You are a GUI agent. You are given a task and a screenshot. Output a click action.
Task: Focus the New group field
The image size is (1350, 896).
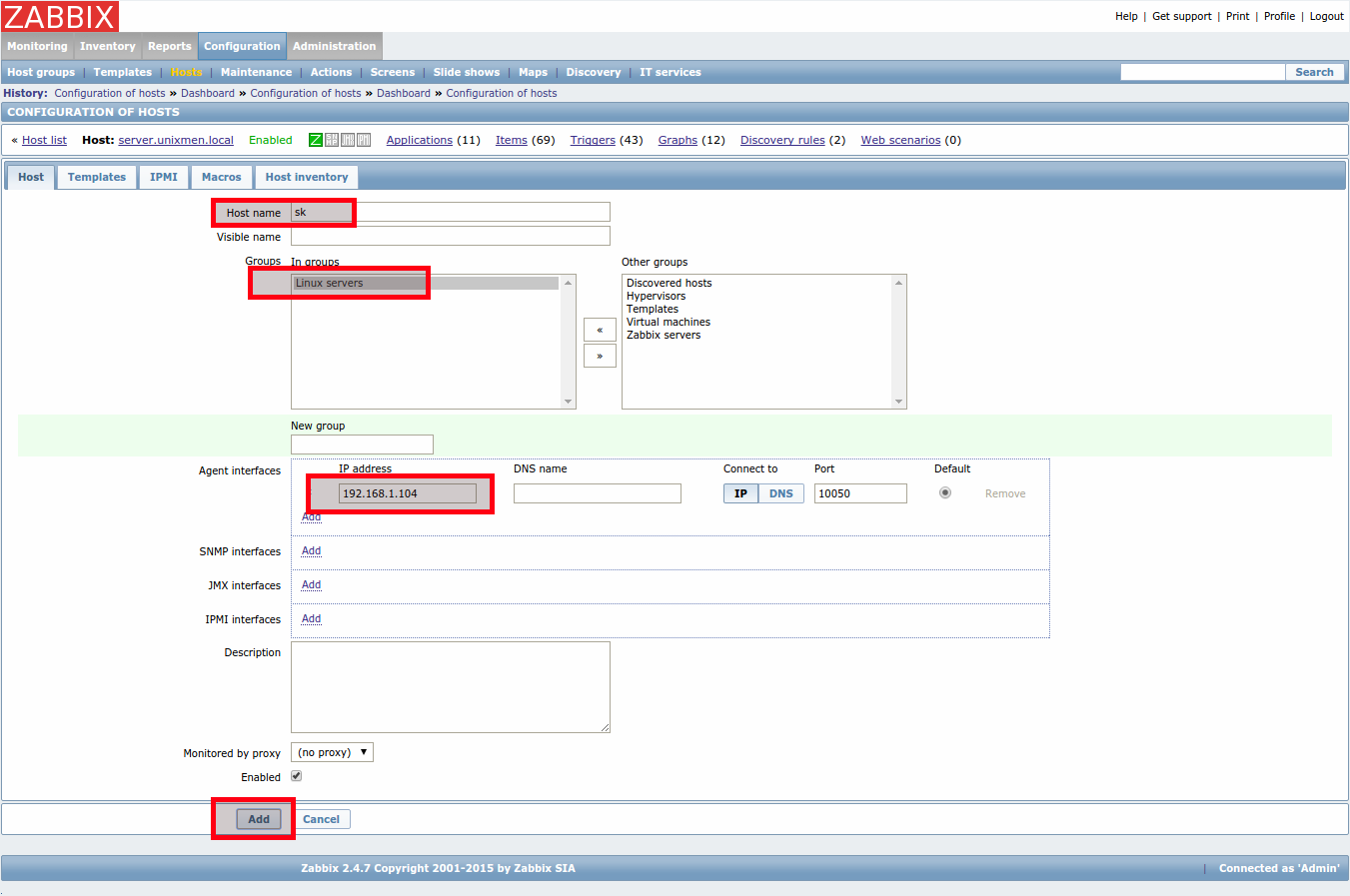[362, 445]
